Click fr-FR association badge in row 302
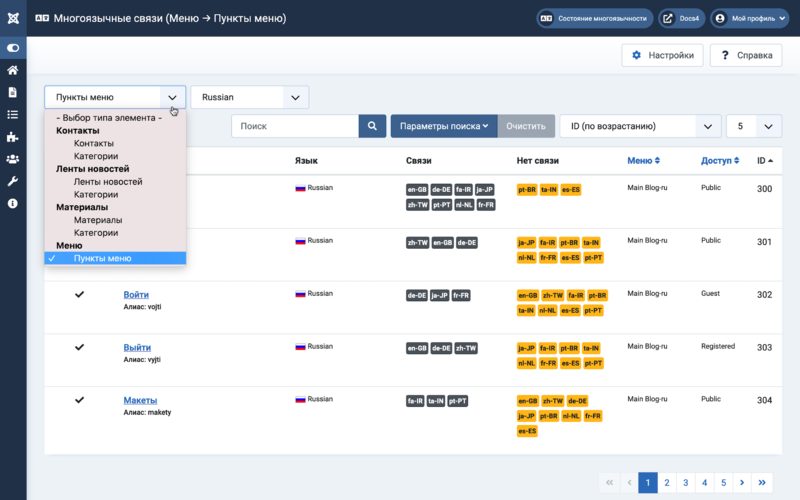Viewport: 800px width, 500px height. (x=461, y=295)
